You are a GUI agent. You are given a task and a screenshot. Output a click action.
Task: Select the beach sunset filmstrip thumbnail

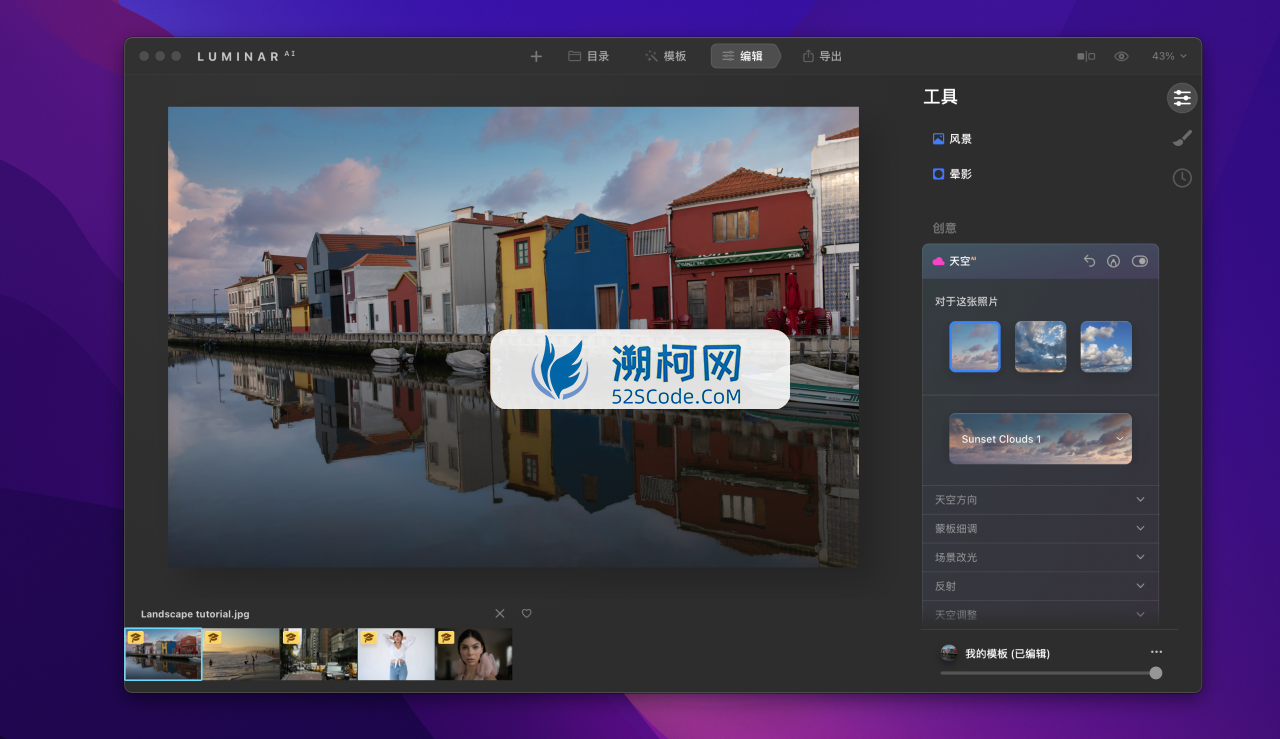241,654
